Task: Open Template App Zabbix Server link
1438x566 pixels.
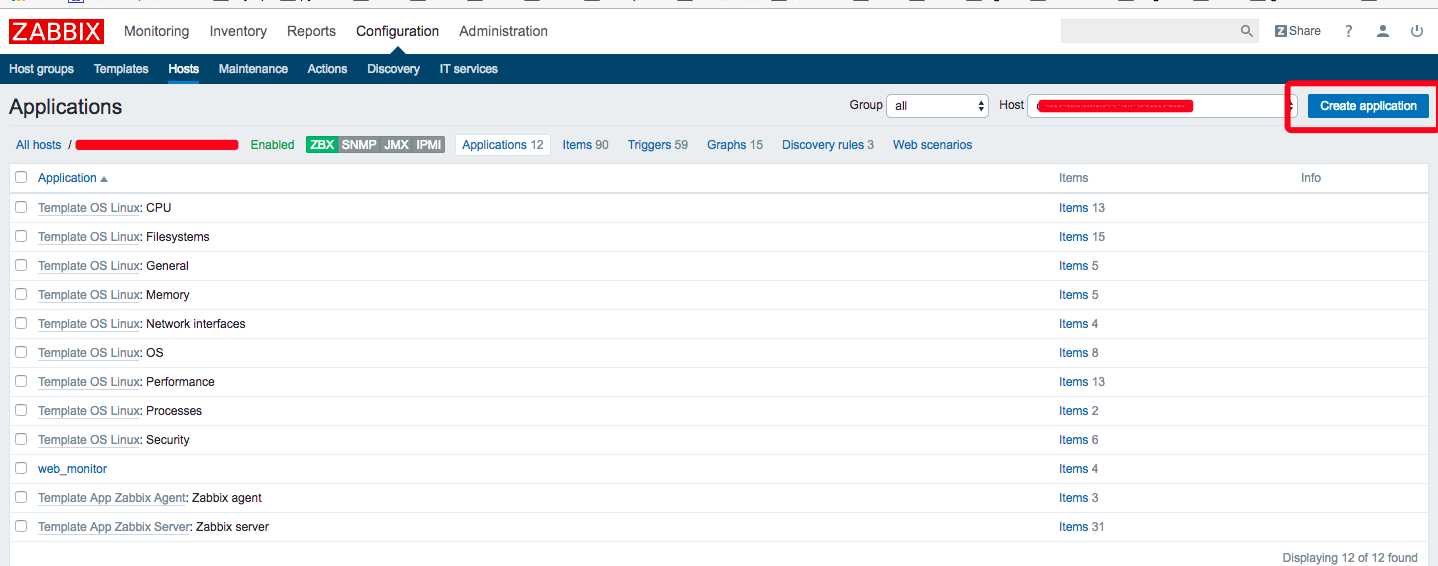Action: click(114, 526)
